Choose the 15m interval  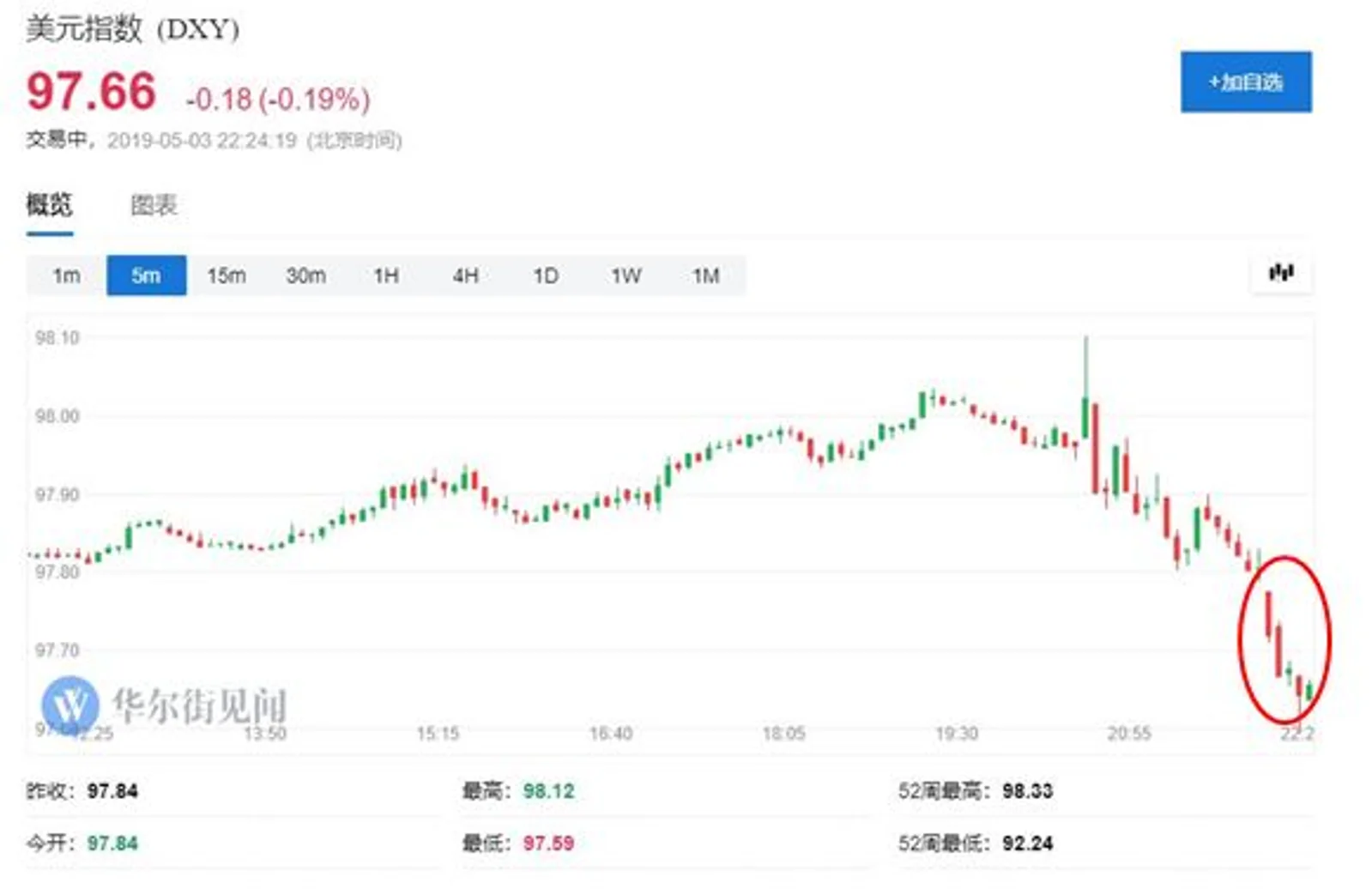click(226, 275)
